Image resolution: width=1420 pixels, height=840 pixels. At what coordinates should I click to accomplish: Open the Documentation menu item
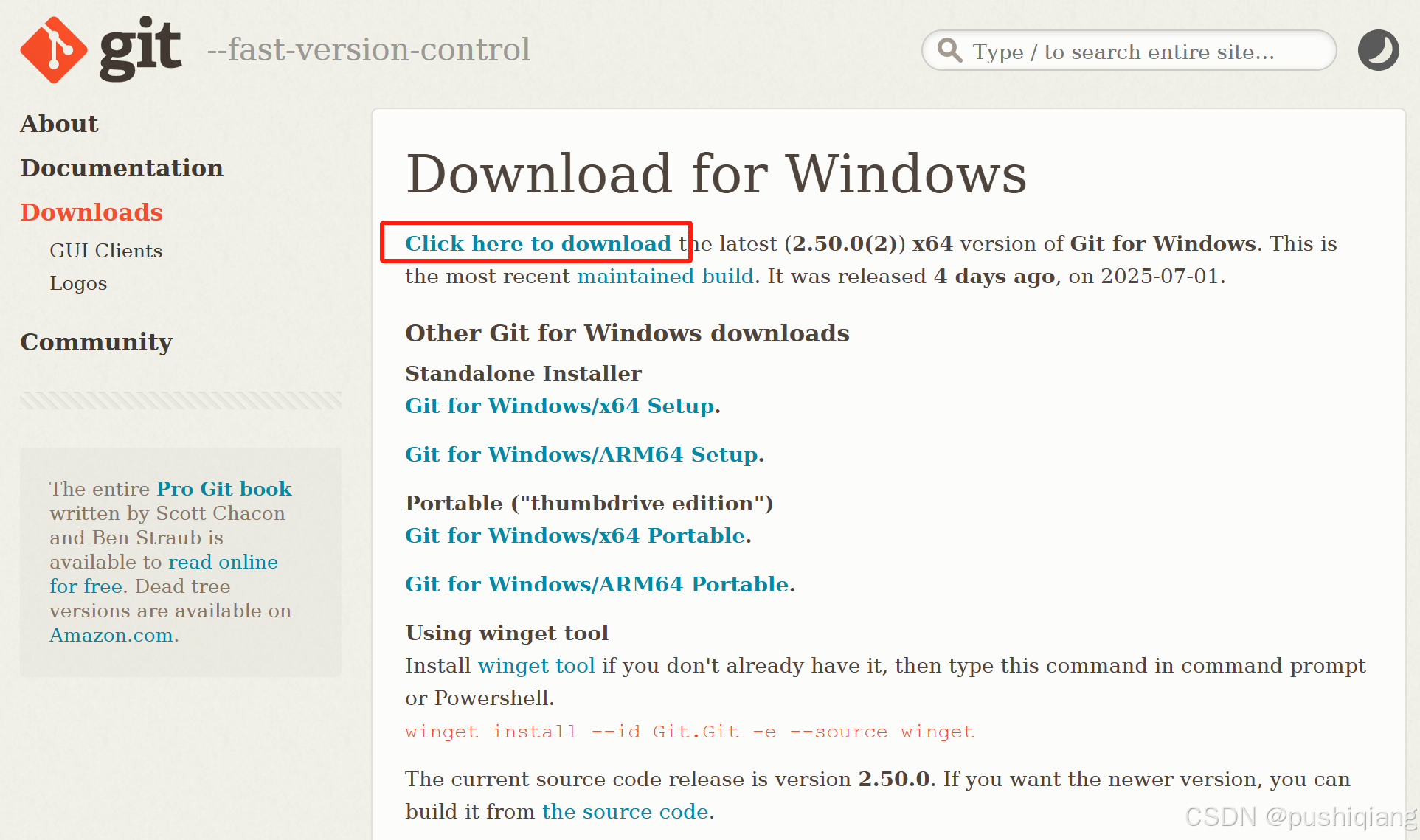point(122,168)
